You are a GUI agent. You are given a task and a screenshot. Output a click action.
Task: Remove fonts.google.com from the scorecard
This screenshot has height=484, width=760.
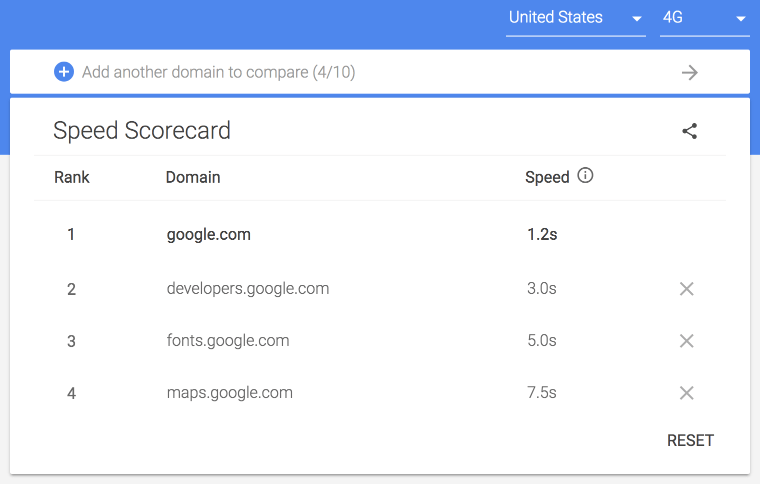[x=686, y=341]
